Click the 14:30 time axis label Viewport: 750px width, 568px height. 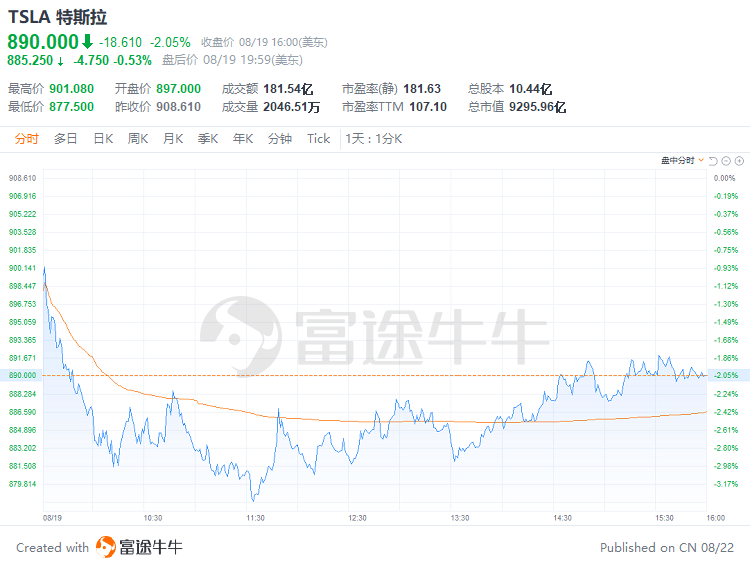562,518
